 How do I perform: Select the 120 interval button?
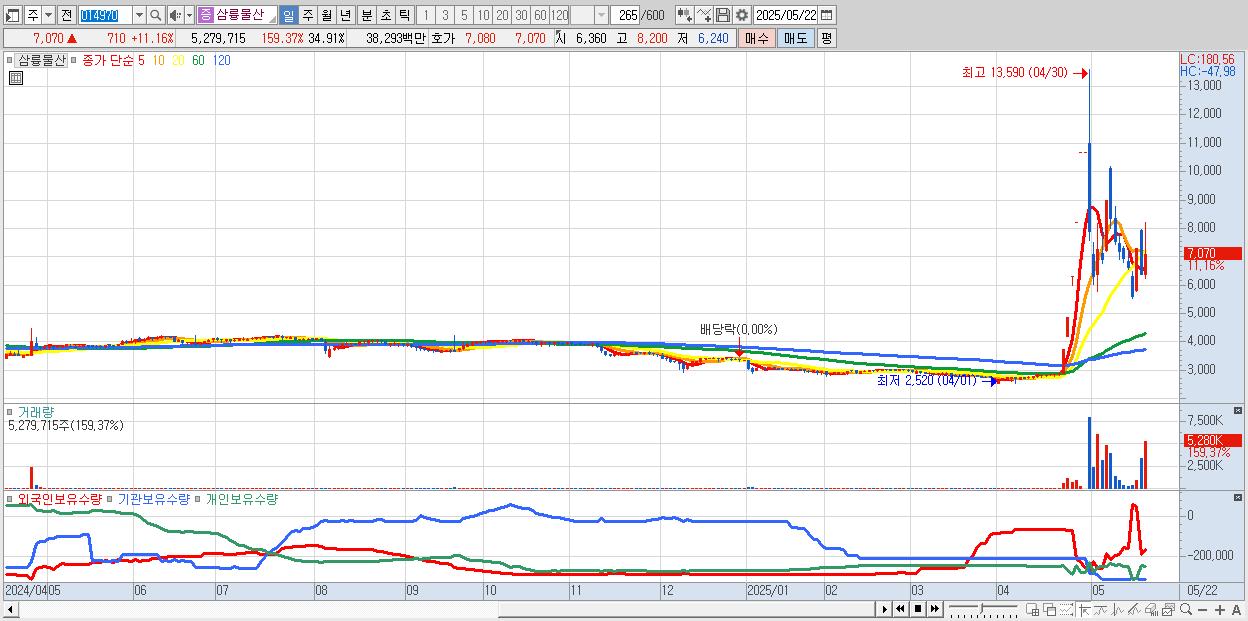point(559,15)
